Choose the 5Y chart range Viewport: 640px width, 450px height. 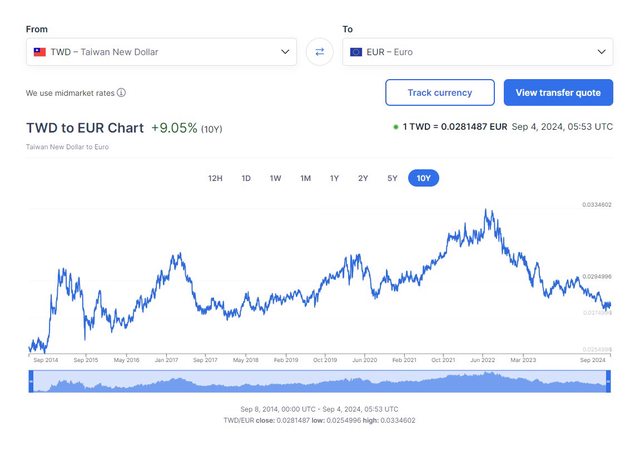coord(392,178)
